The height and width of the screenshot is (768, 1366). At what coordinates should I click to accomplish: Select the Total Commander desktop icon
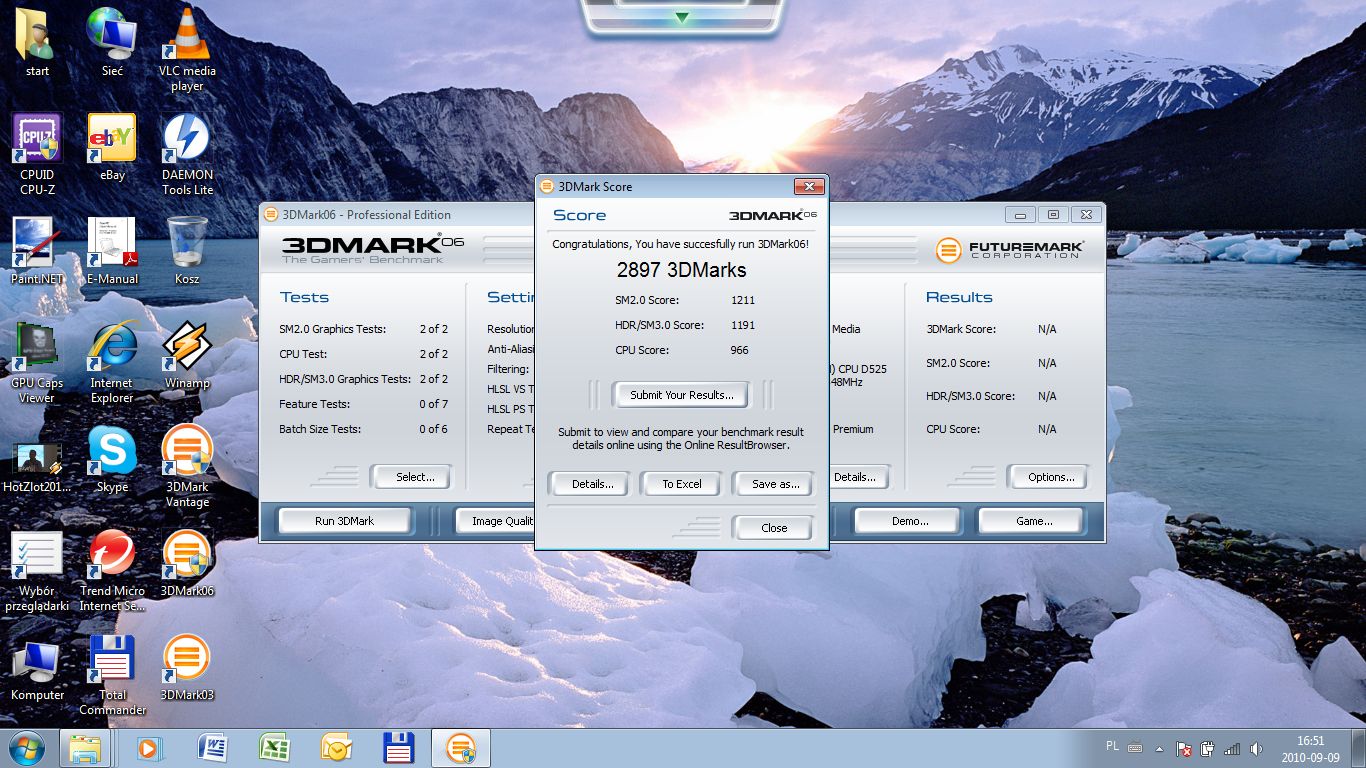(112, 674)
